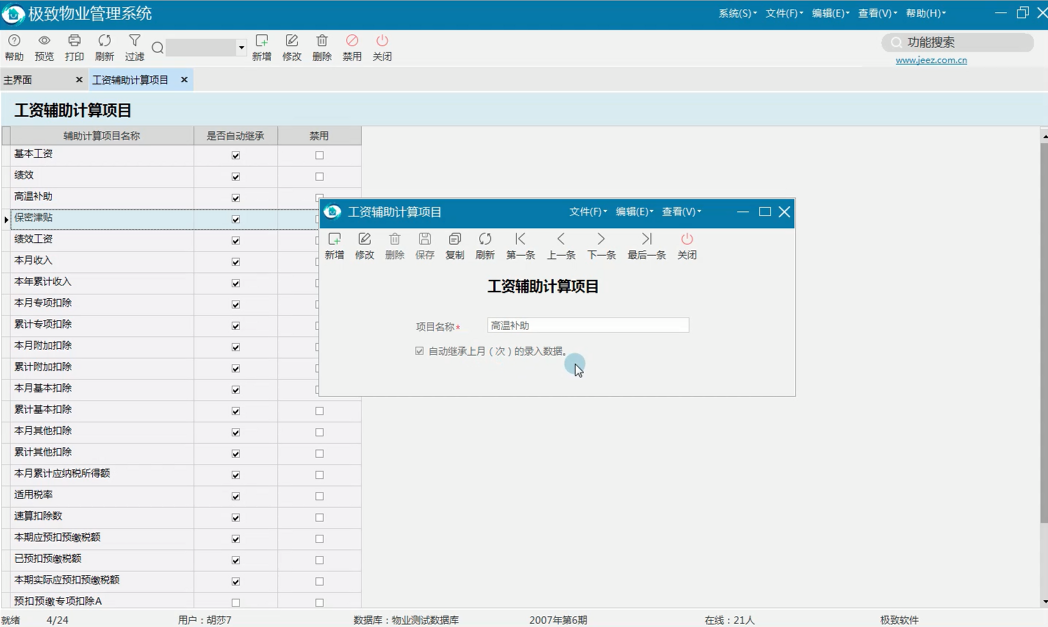Click the Next record (下一条) arrow
The width and height of the screenshot is (1048, 627).
pyautogui.click(x=600, y=246)
